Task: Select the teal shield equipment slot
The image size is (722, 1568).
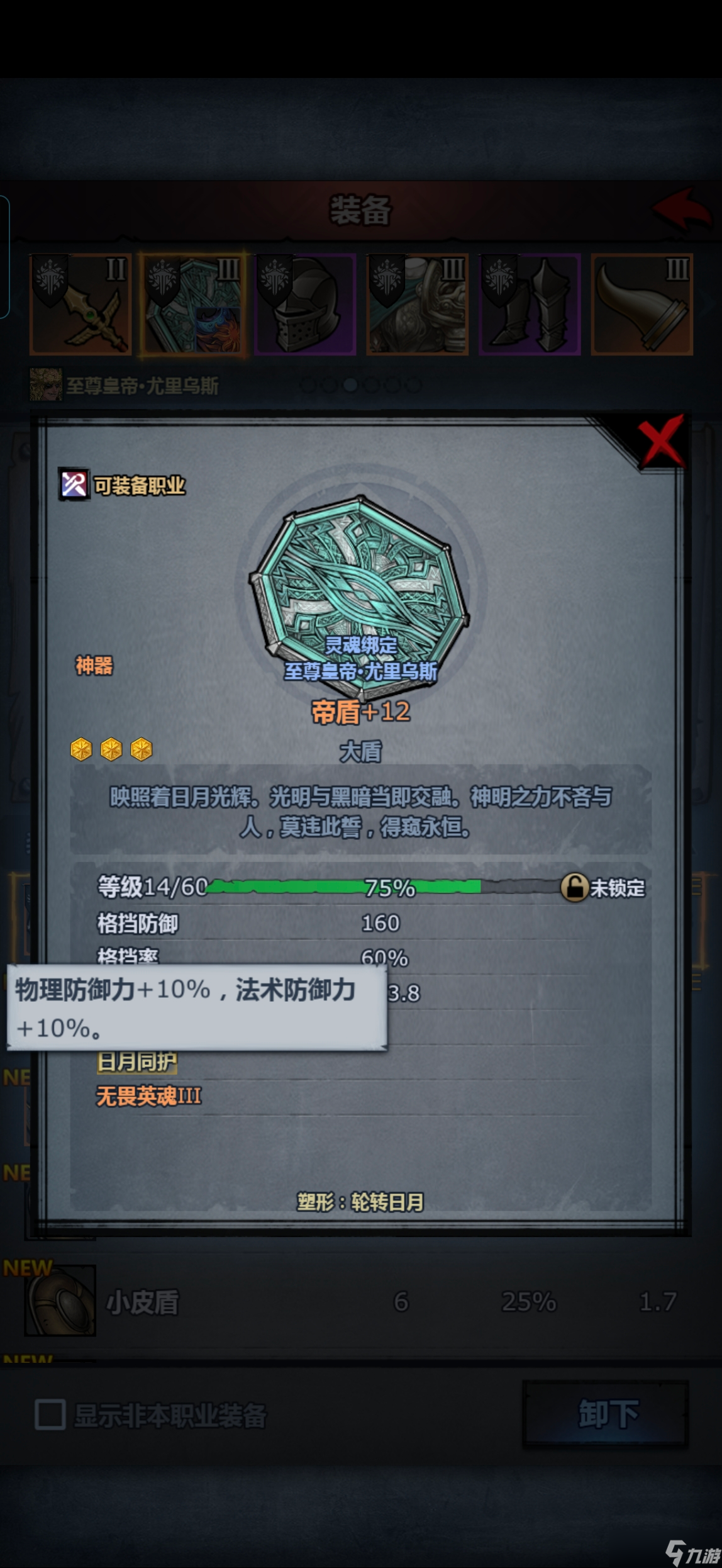Action: coord(193,305)
